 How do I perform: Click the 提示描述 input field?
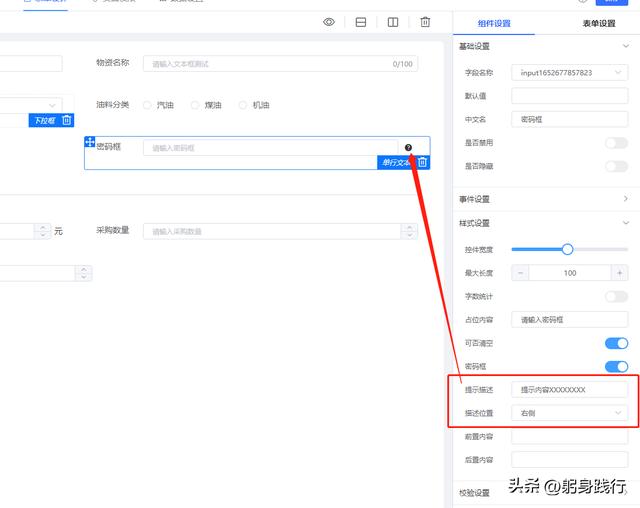pyautogui.click(x=569, y=390)
